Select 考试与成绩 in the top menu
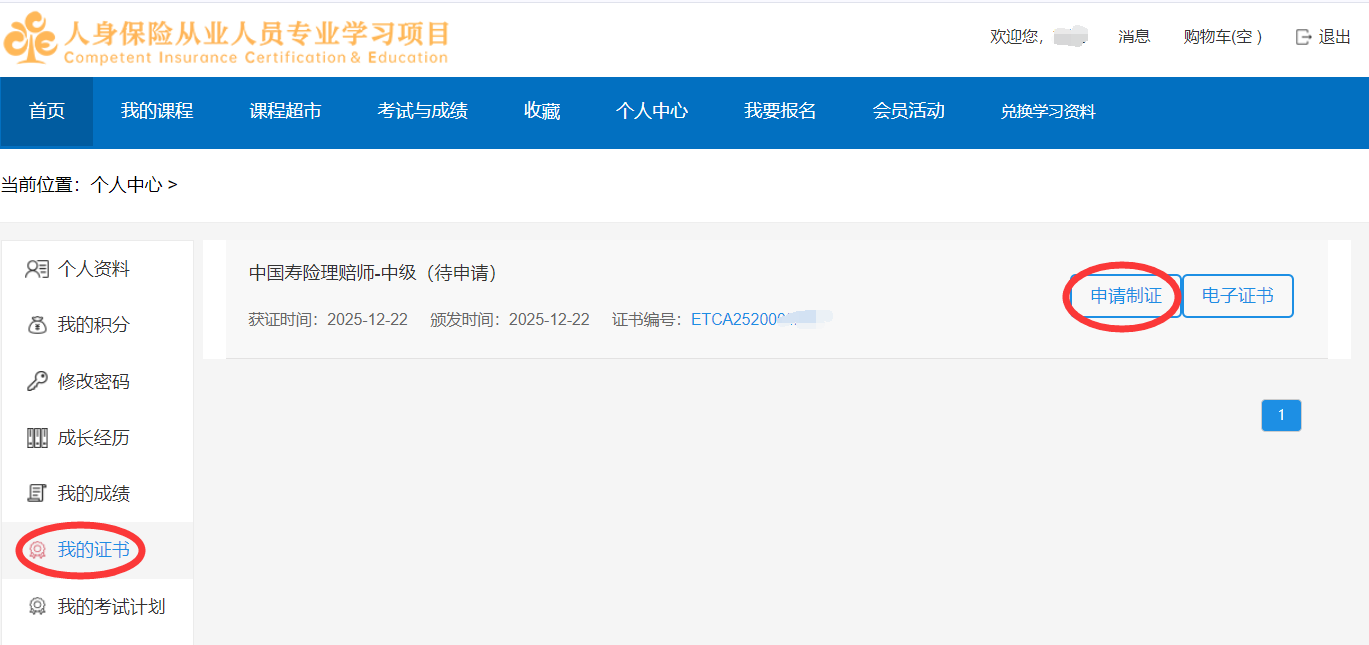This screenshot has width=1369, height=645. 422,111
